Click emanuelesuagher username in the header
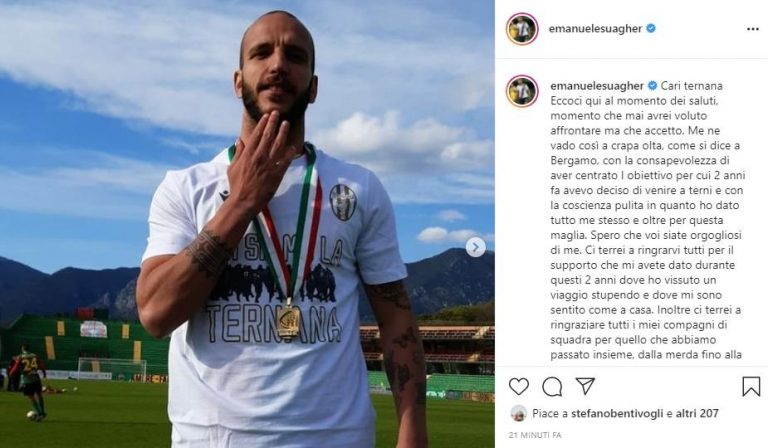768x448 pixels. pos(595,28)
